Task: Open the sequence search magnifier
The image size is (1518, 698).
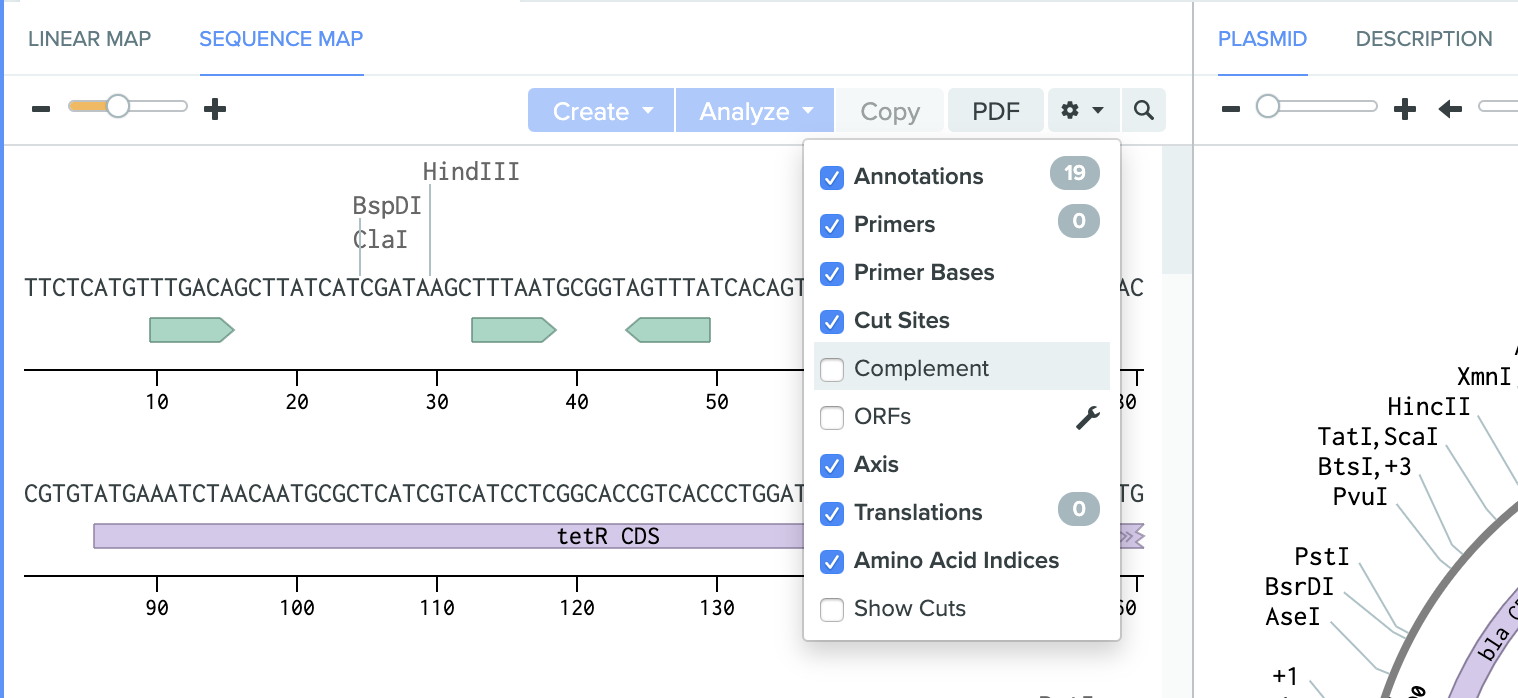Action: tap(1144, 110)
